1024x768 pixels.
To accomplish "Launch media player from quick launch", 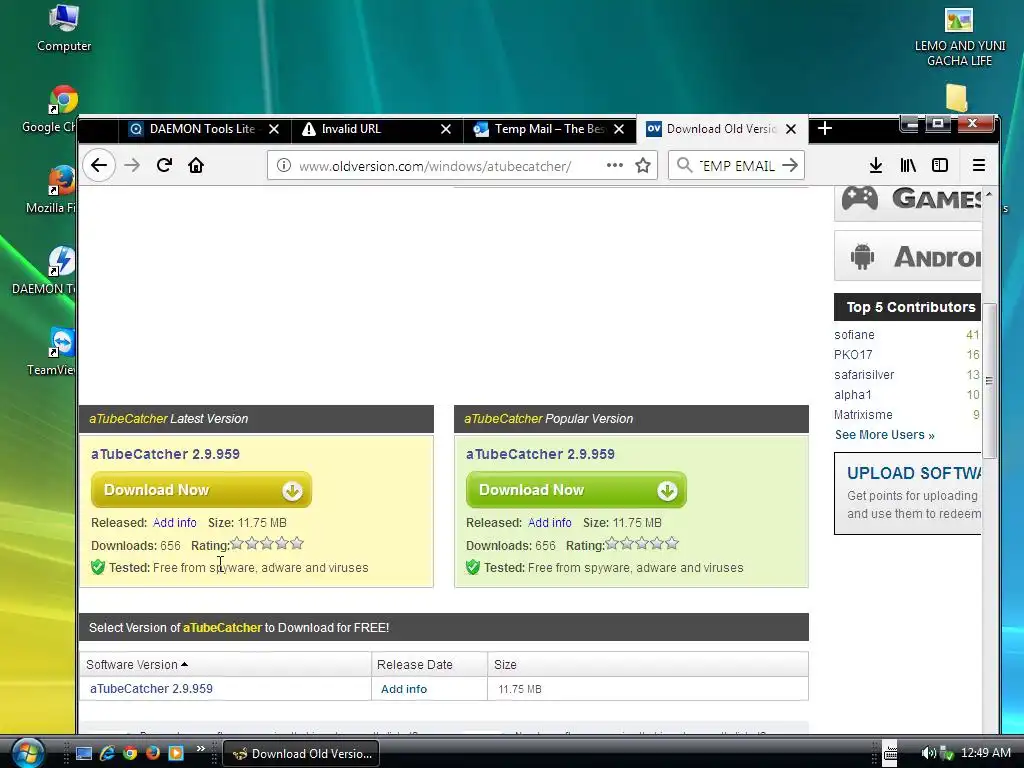I will click(x=176, y=753).
